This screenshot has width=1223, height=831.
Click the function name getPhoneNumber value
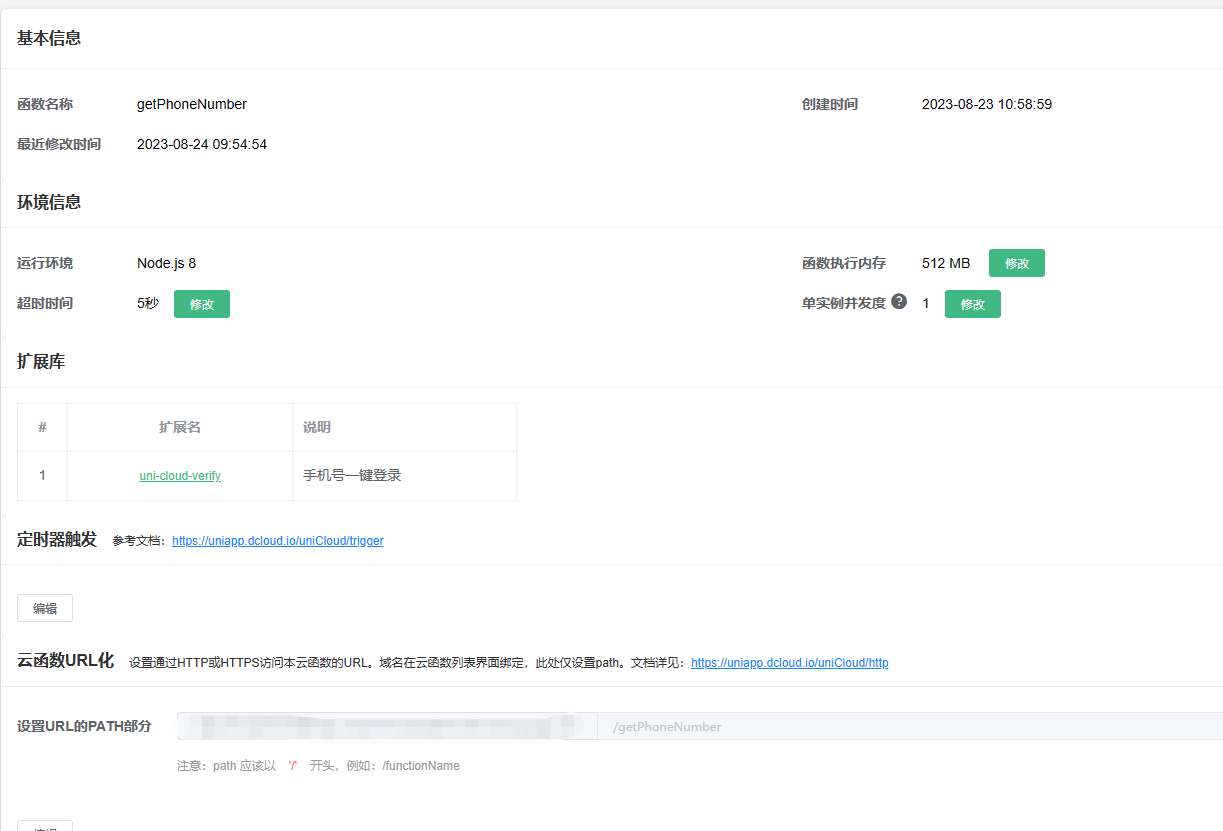(192, 104)
